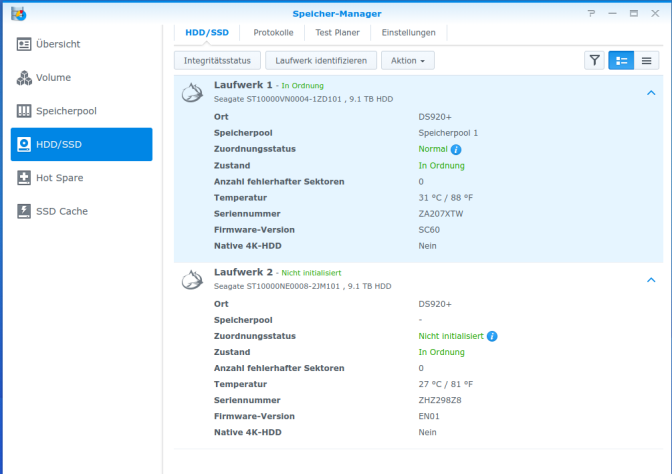This screenshot has width=672, height=474.
Task: Open SSD Cache sidebar entry
Action: click(x=81, y=211)
